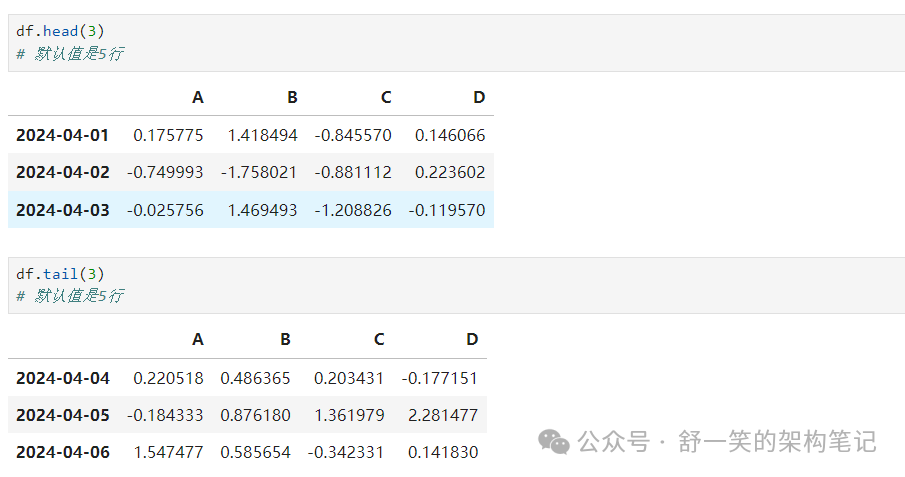Click the cell value 1.418494
Viewport: 905px width, 477px height.
(x=262, y=135)
